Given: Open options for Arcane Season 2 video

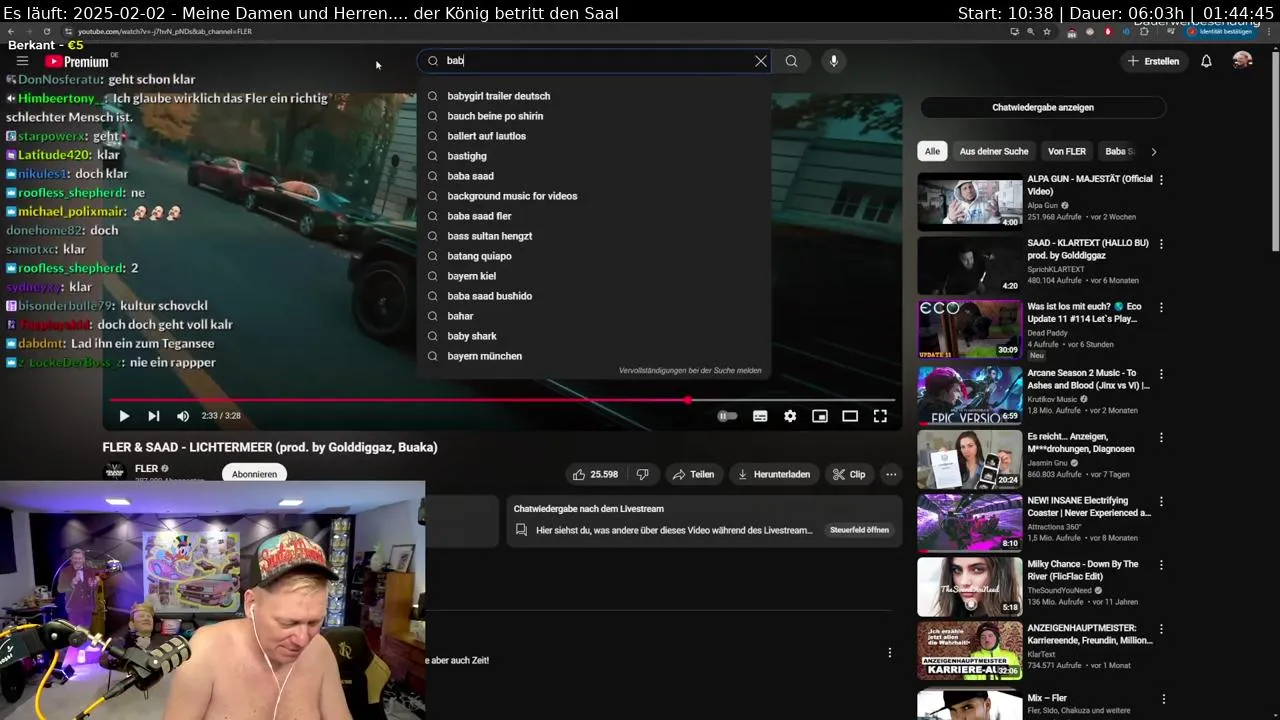Looking at the screenshot, I should (1161, 374).
